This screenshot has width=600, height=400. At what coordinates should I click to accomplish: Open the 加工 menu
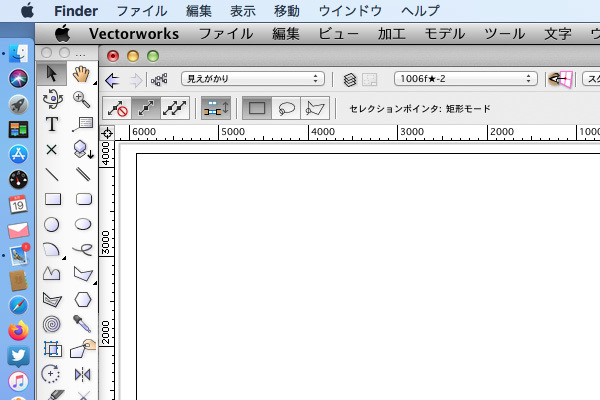tap(391, 34)
